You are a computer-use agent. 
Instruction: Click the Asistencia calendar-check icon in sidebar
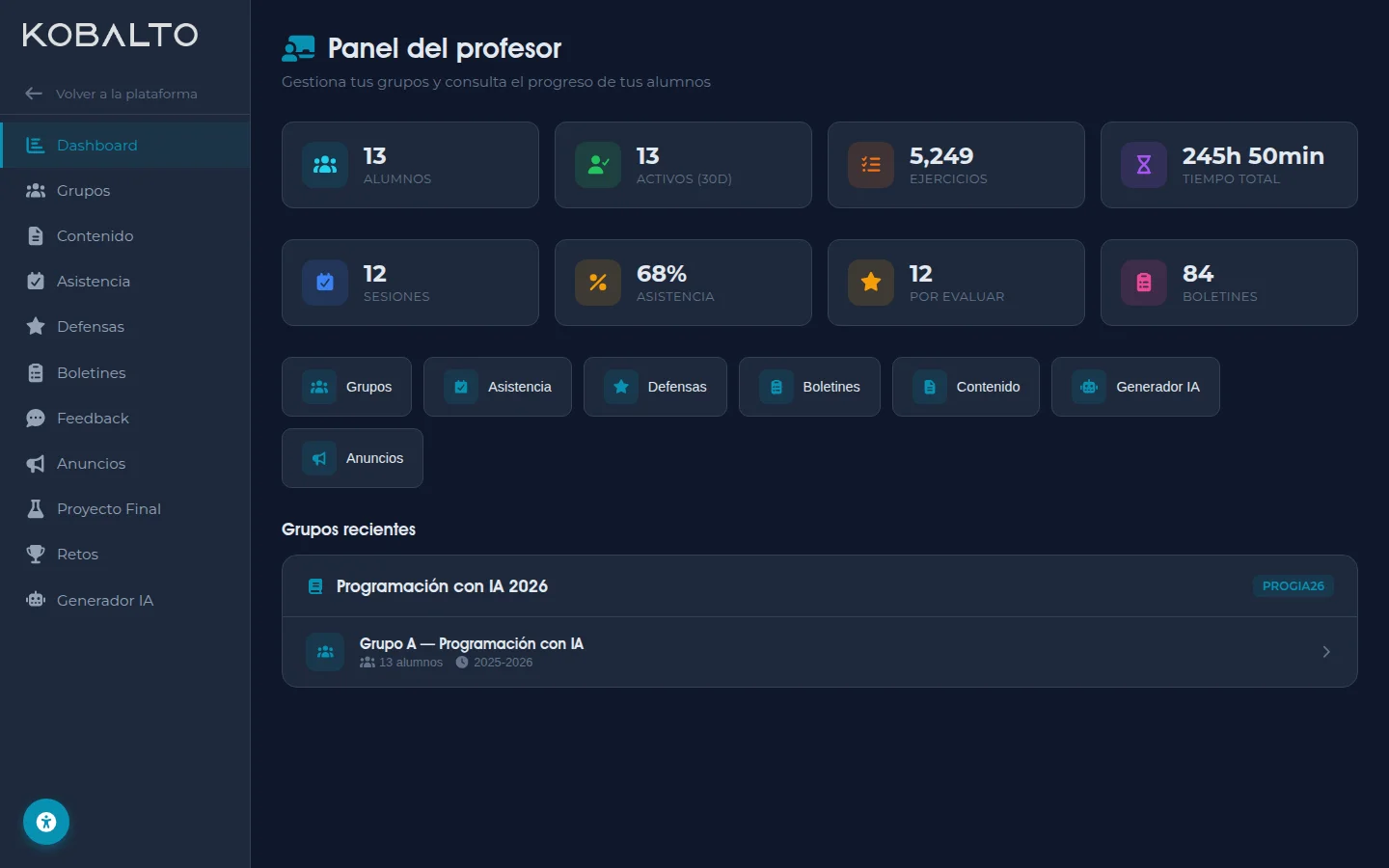click(x=36, y=282)
